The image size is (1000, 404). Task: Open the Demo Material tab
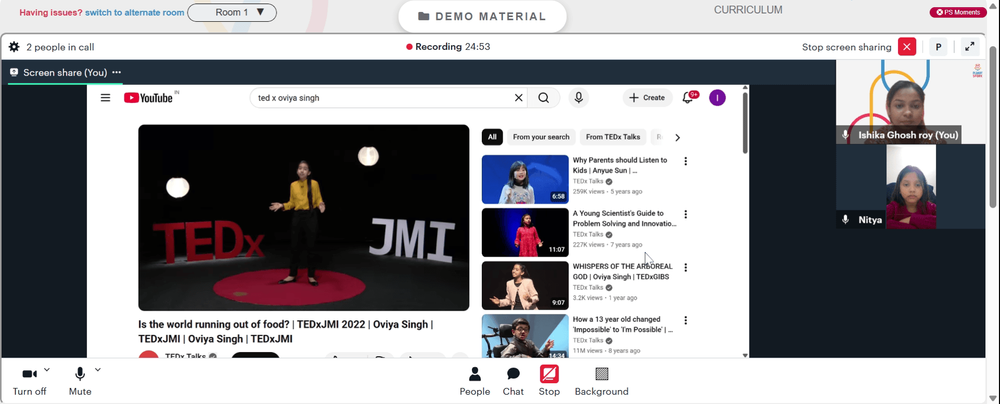[x=483, y=17]
